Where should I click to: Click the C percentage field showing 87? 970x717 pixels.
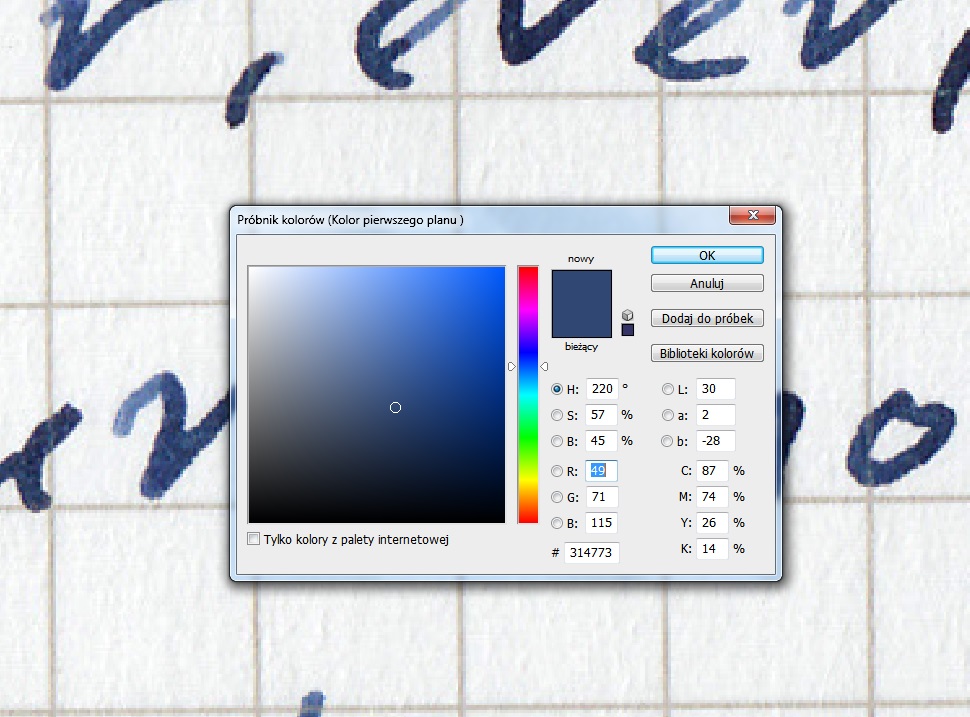point(712,470)
